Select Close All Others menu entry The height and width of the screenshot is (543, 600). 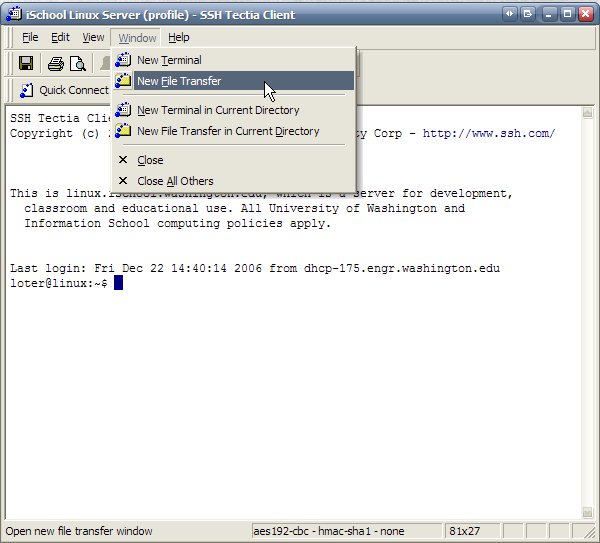(233, 181)
